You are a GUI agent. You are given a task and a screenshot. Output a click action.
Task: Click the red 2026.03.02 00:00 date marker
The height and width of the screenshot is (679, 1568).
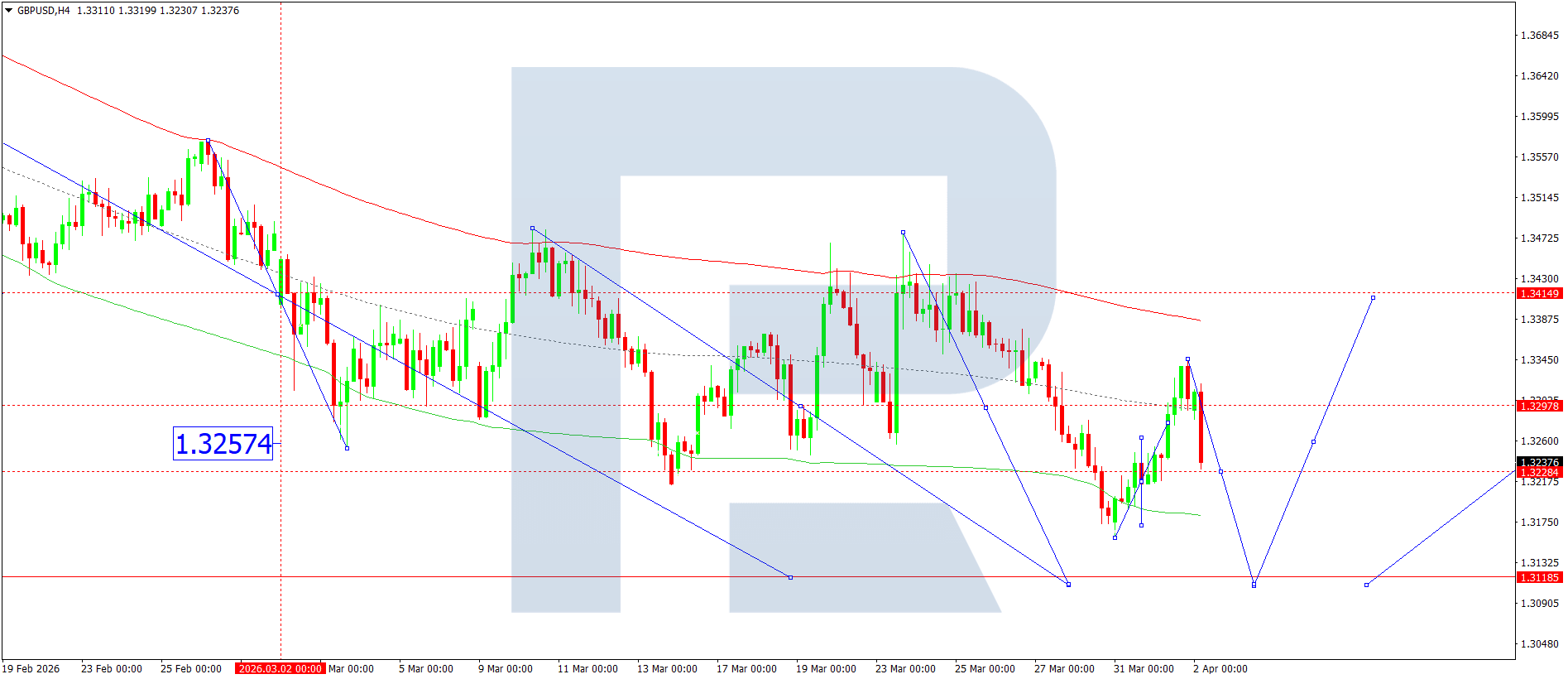tap(280, 669)
